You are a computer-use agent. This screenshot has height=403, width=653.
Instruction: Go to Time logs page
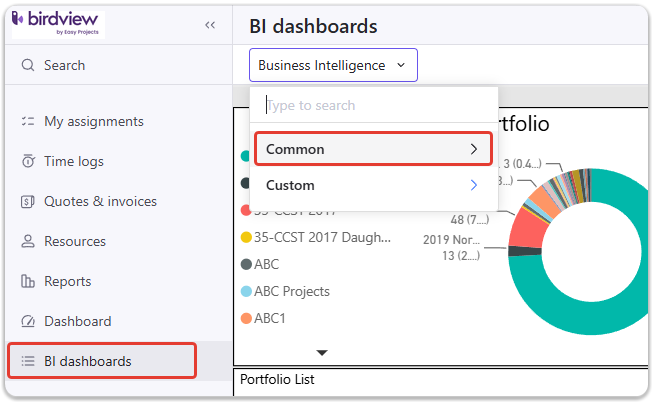click(74, 161)
